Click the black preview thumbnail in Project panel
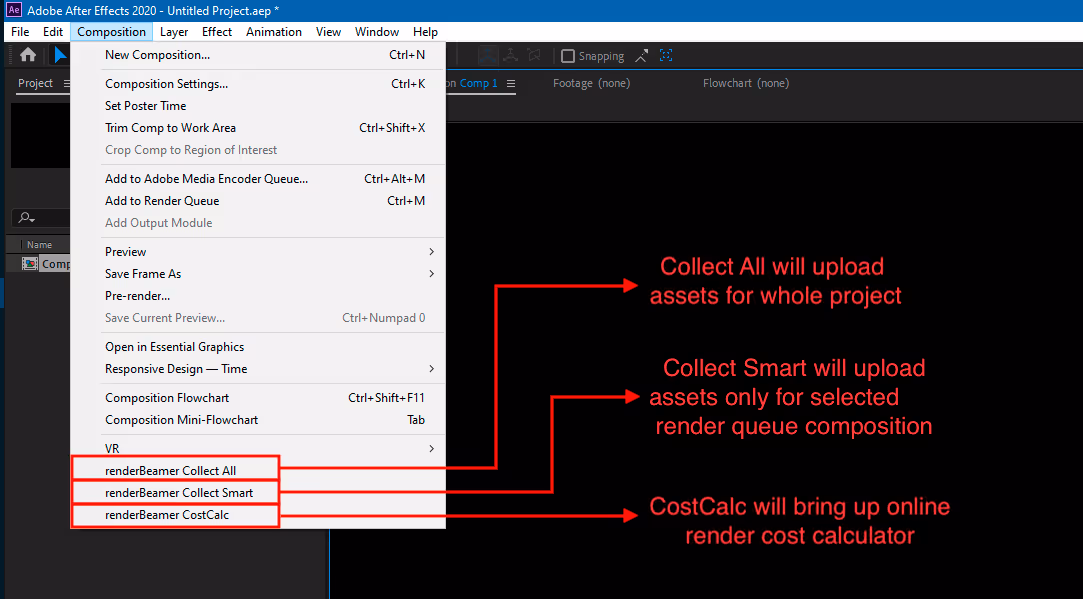Viewport: 1083px width, 599px height. point(40,135)
